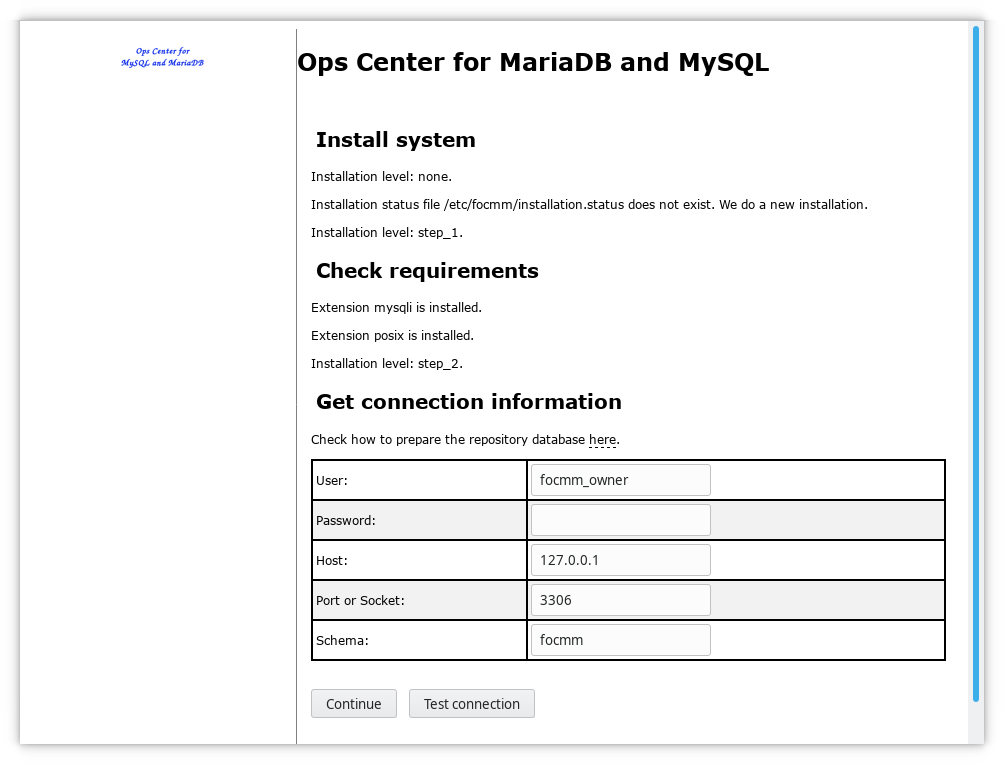Click the 'Installation level: none.' line
The height and width of the screenshot is (764, 1004).
click(382, 177)
